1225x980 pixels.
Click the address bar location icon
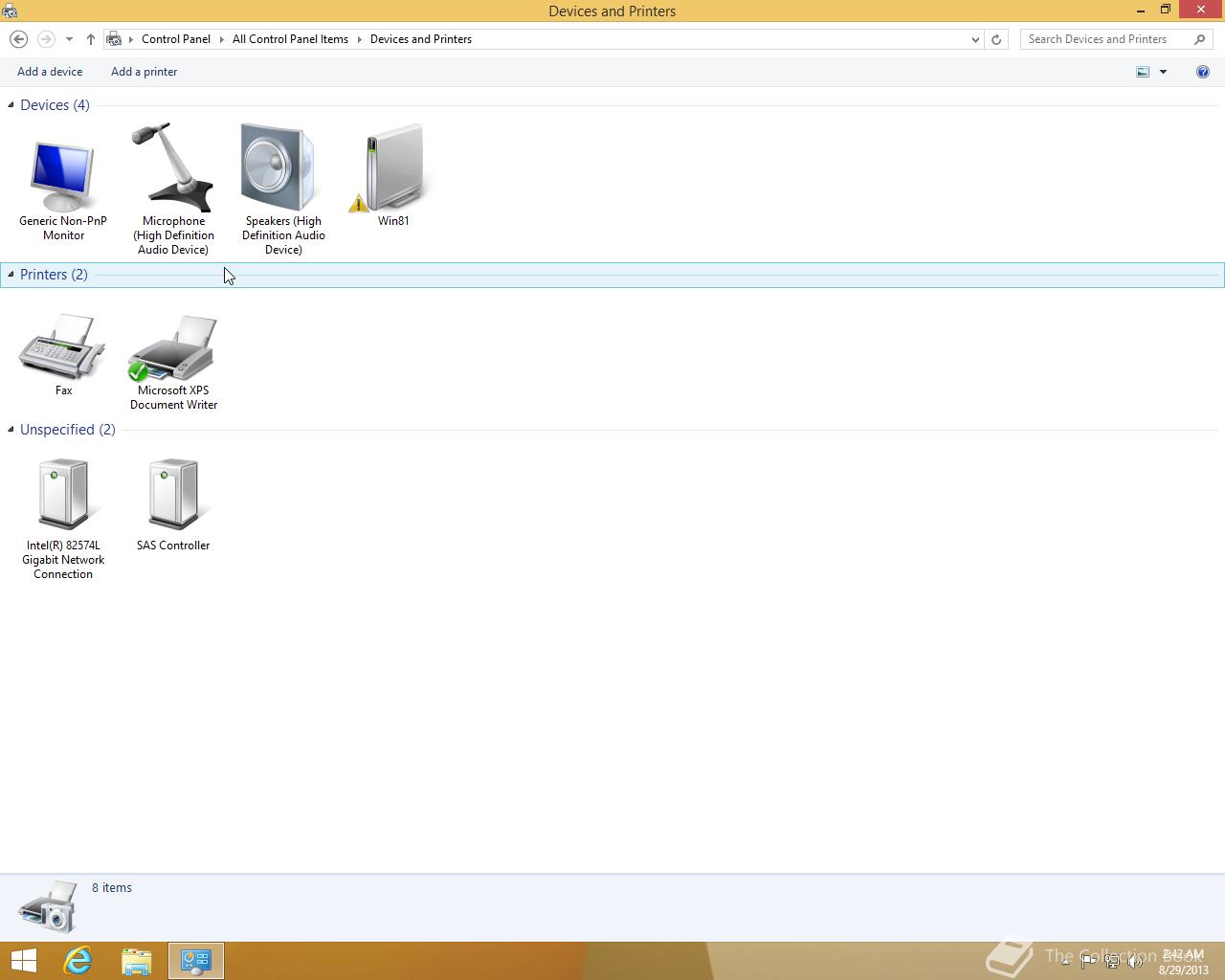pos(114,39)
